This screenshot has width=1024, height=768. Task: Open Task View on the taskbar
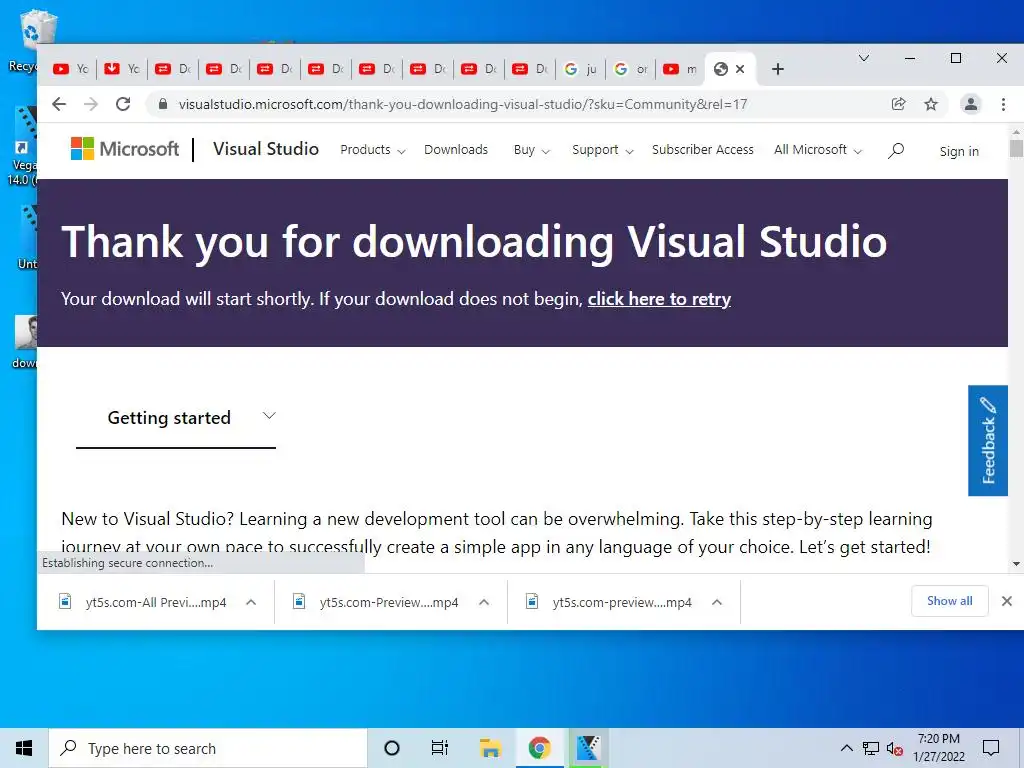(440, 748)
